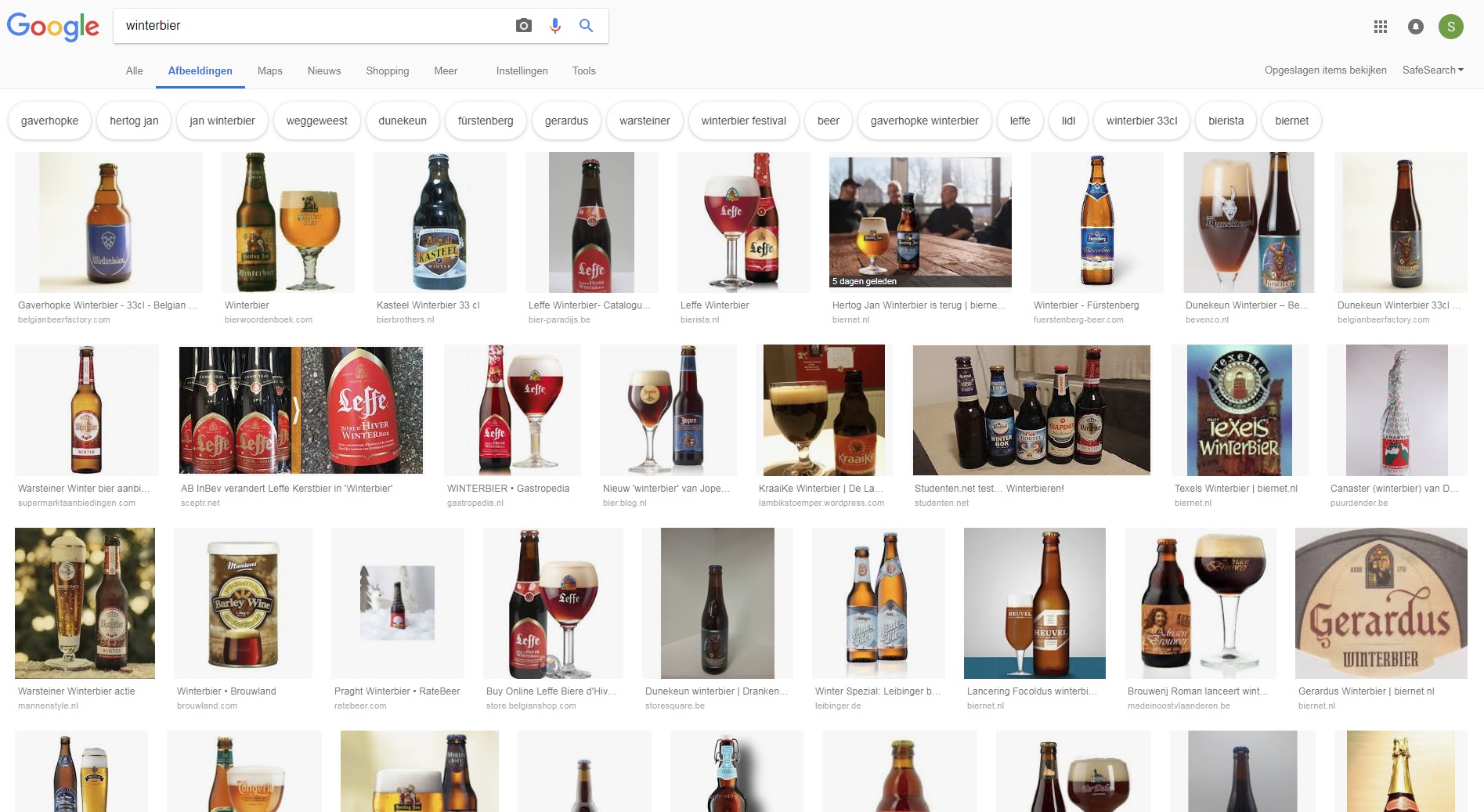The image size is (1484, 812).
Task: Click the Leffe Winterbier- Catalogus caption
Action: [x=590, y=305]
